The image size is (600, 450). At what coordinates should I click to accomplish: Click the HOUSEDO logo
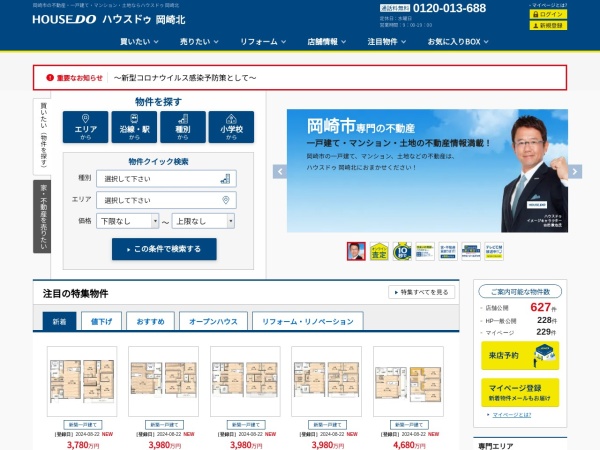(64, 19)
